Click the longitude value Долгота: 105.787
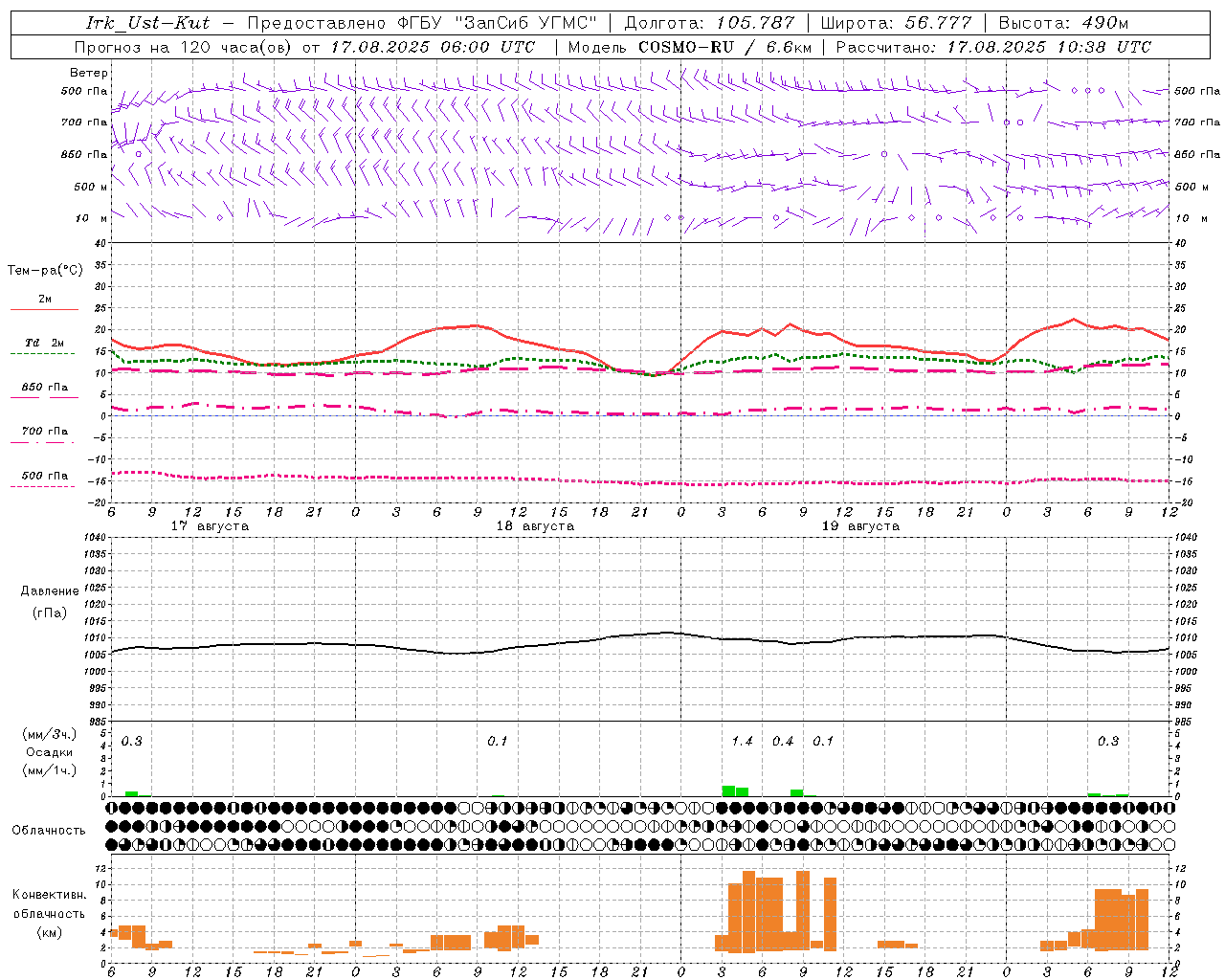Viewport: 1225px width, 980px height. click(x=709, y=23)
